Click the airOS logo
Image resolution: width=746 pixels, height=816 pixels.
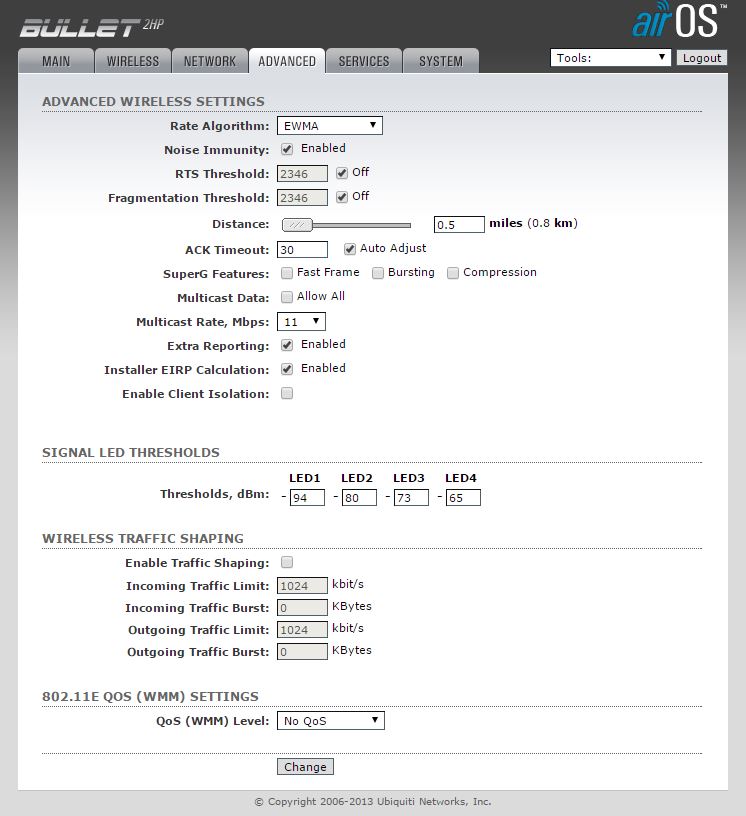(679, 20)
